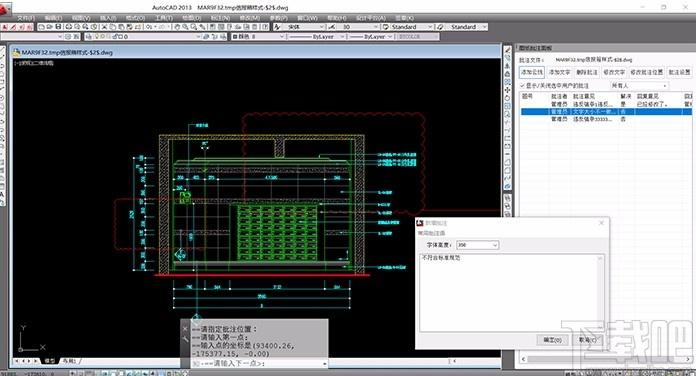Viewport: 696px width, 376px height.
Task: Select the third annotation row 违反强条33333
Action: click(x=606, y=119)
